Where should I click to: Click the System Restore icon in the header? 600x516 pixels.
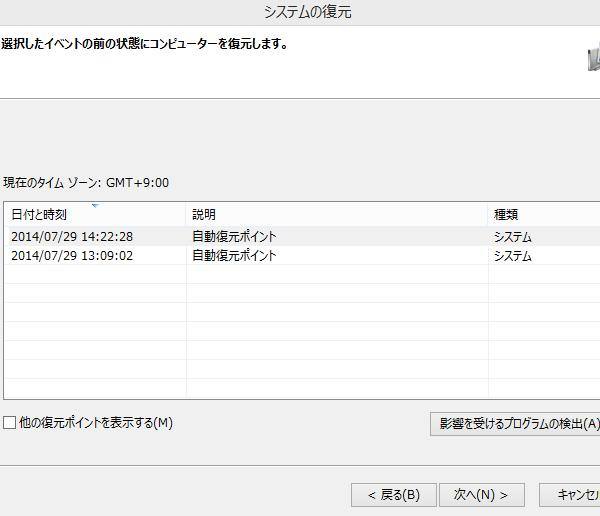point(593,60)
